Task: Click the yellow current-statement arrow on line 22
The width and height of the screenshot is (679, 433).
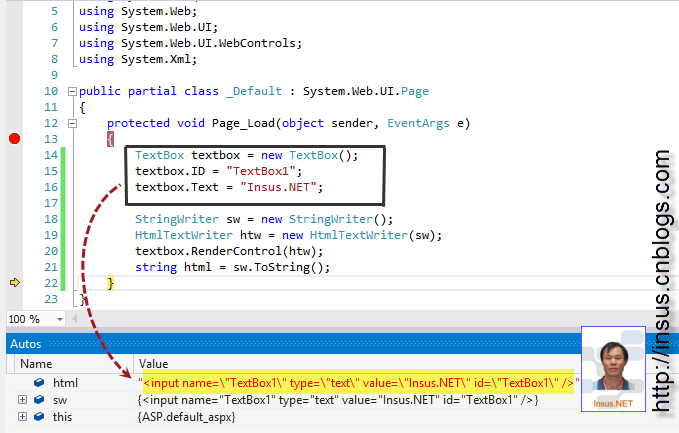Action: click(x=15, y=283)
